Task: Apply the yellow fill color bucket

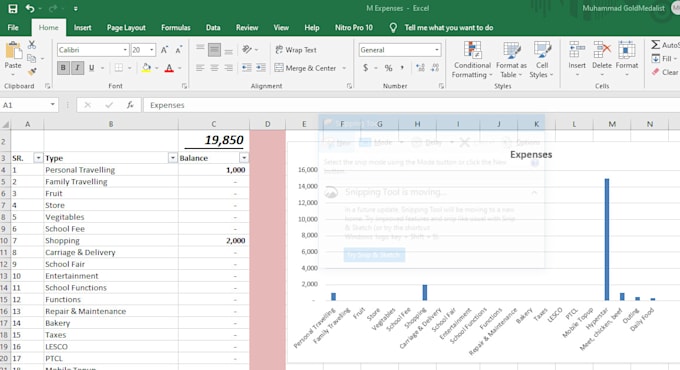Action: point(146,68)
